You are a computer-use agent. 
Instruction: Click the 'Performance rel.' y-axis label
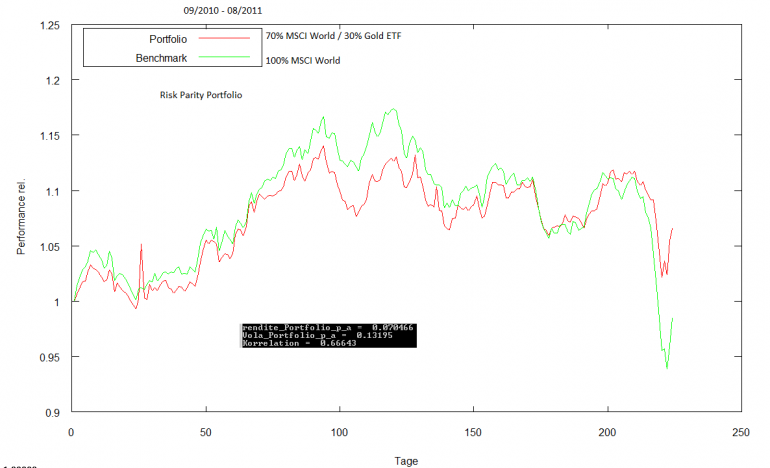21,217
